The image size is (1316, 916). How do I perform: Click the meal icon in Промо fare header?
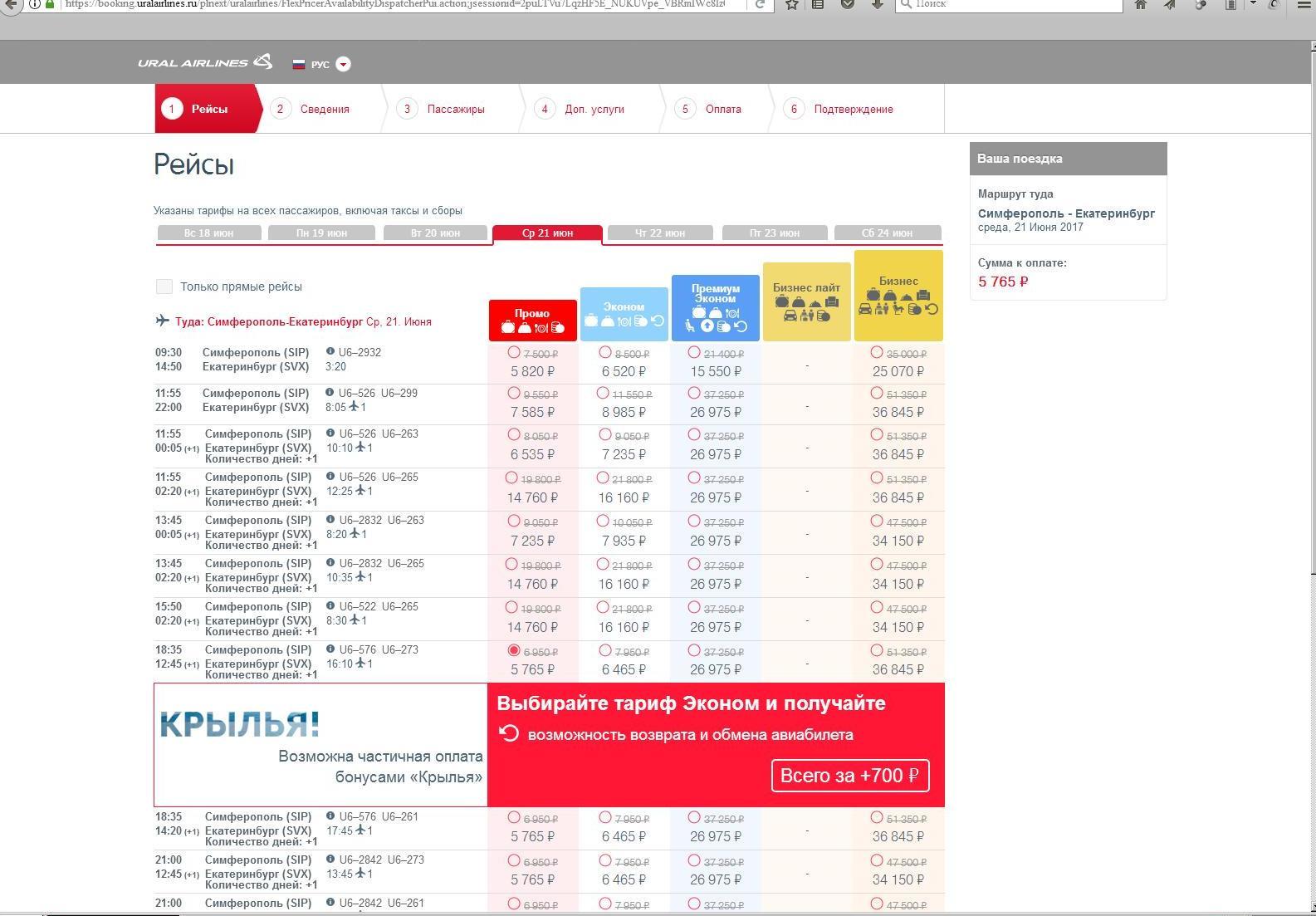pyautogui.click(x=541, y=327)
